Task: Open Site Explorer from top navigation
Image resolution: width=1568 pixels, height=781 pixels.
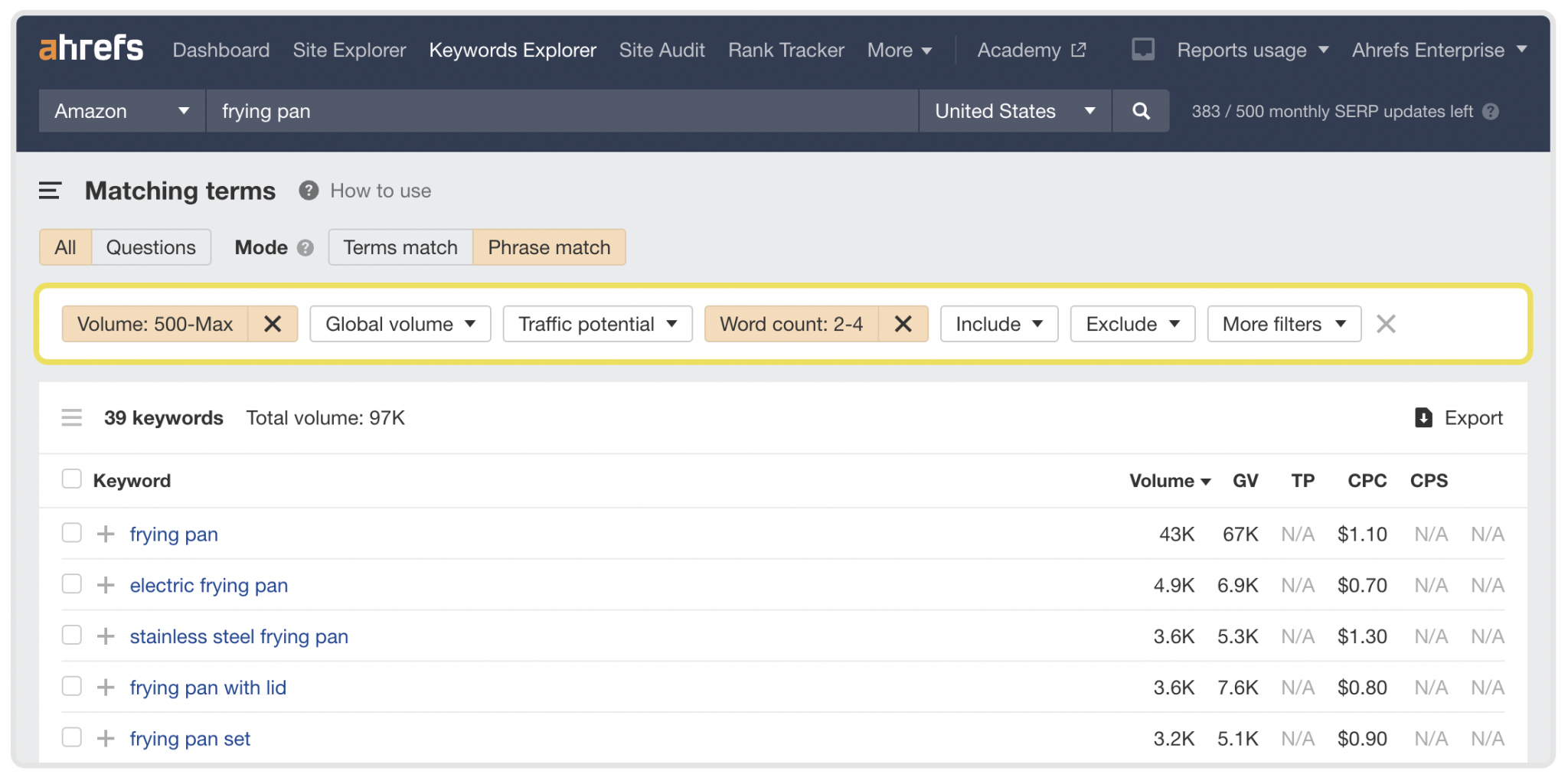Action: [349, 50]
